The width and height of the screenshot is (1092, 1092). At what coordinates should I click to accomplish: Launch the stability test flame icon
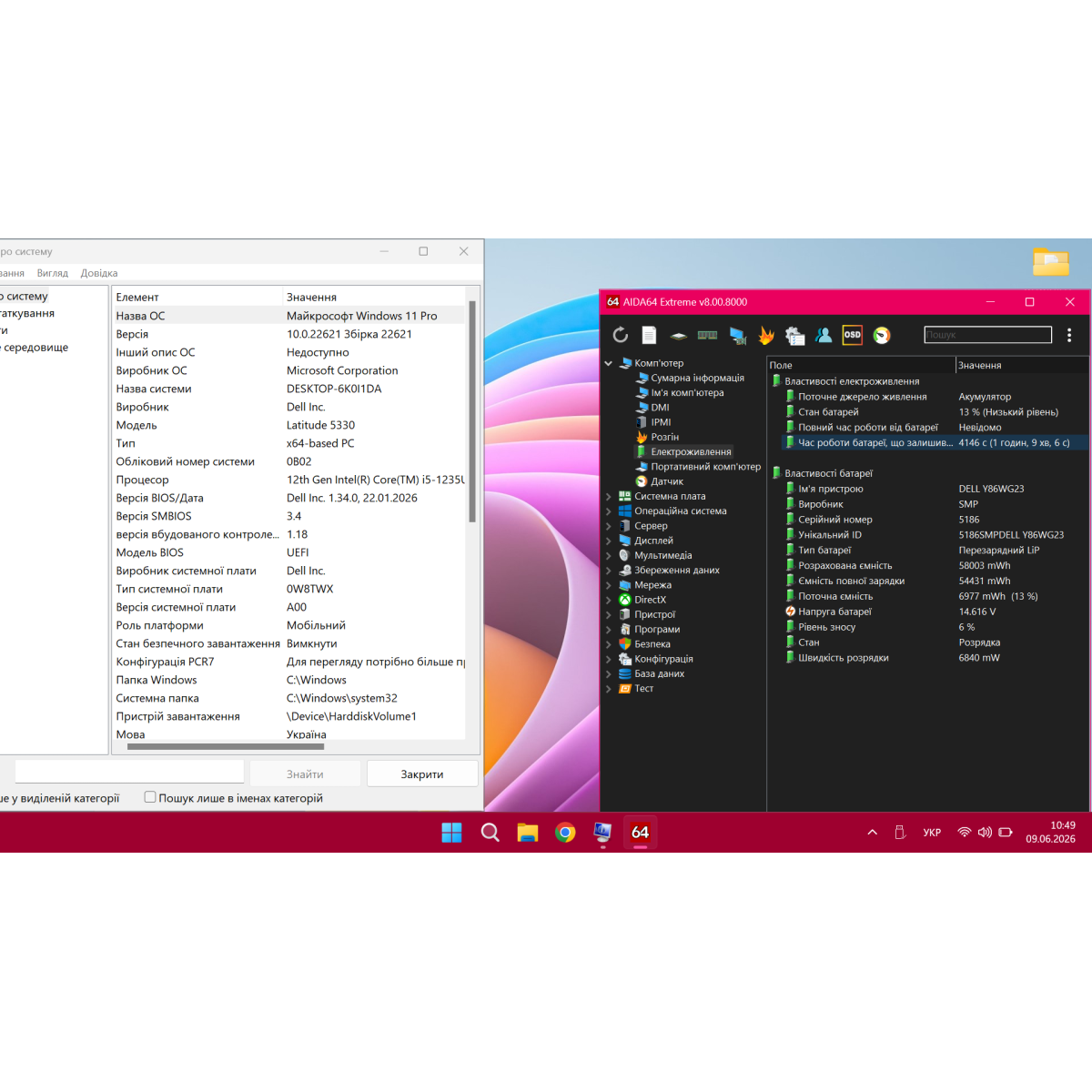pos(766,336)
